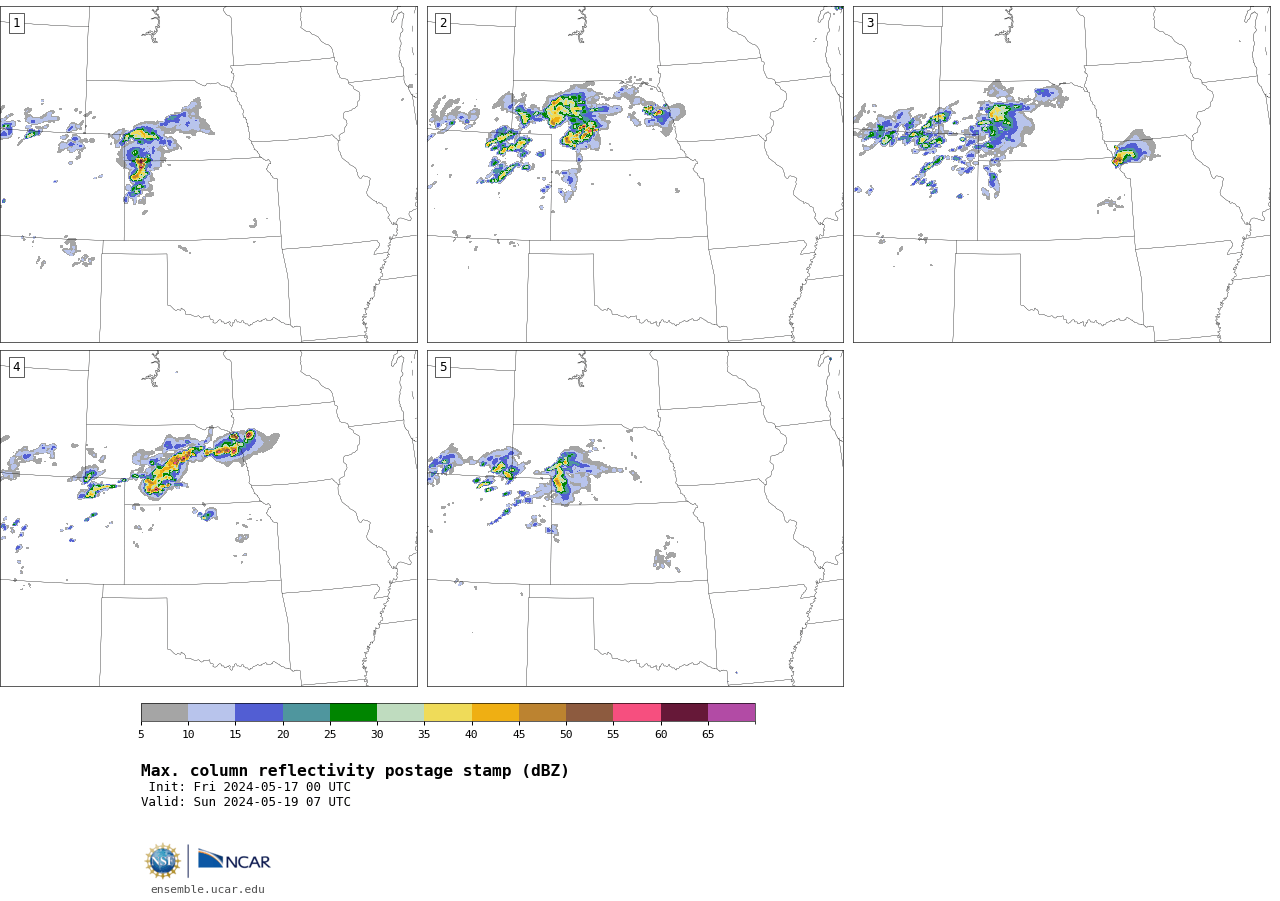The image size is (1280, 901).
Task: Click the colorbar tick label 65
Action: point(708,735)
